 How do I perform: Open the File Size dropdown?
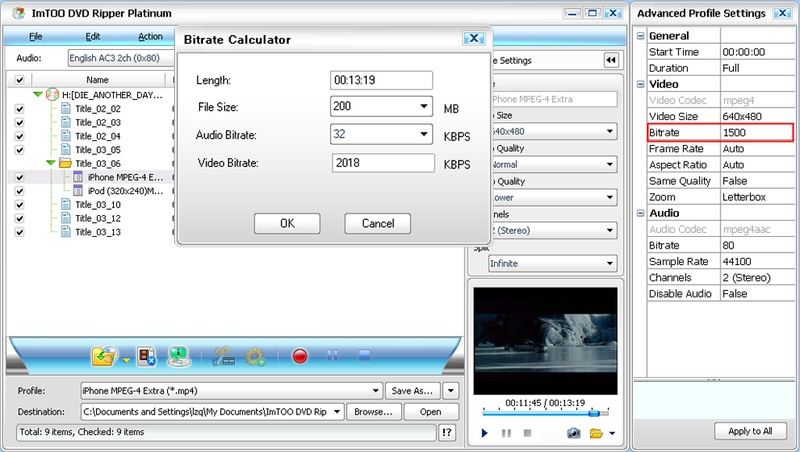(x=423, y=107)
